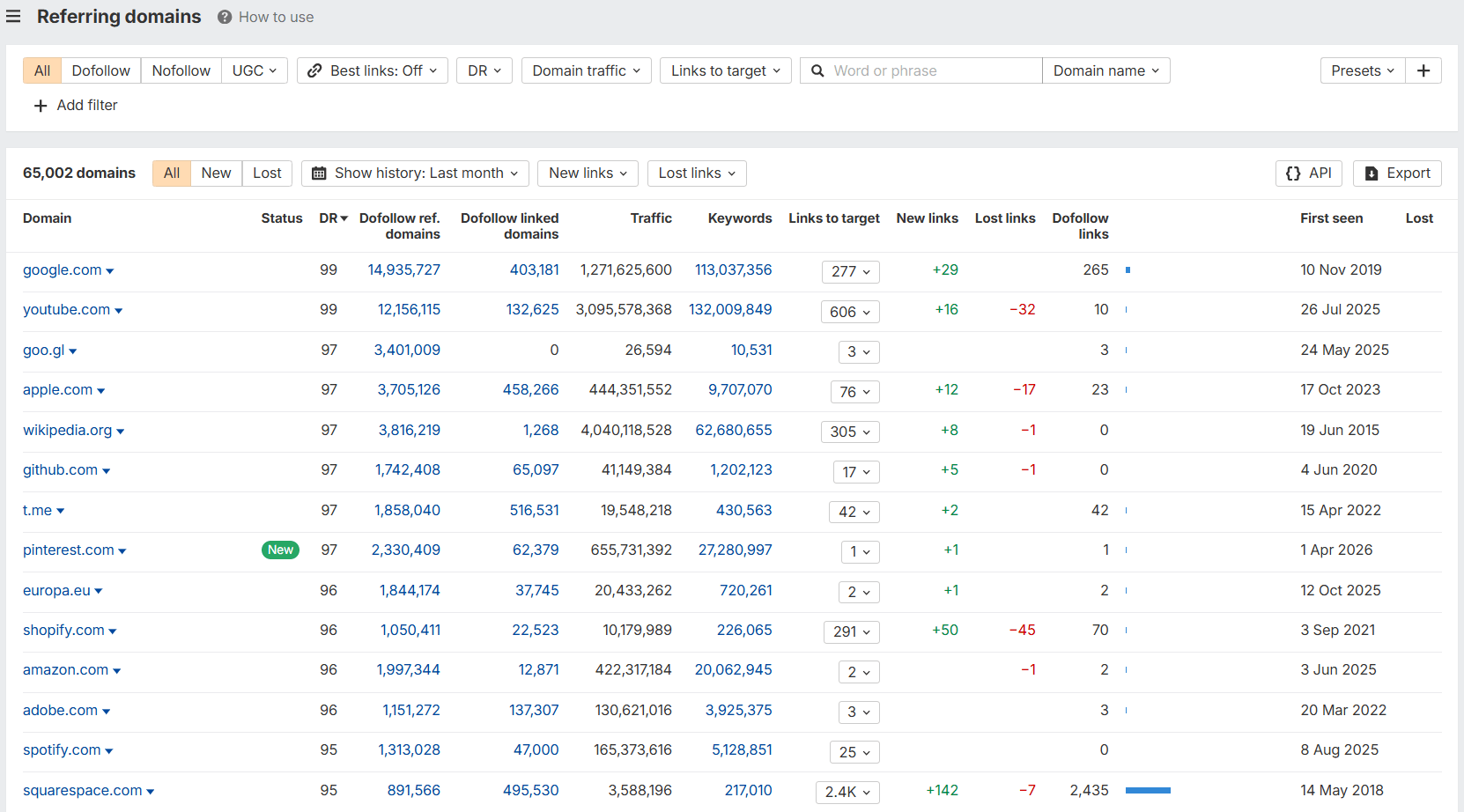Select the Nofollow filter
Image resolution: width=1464 pixels, height=812 pixels.
181,70
